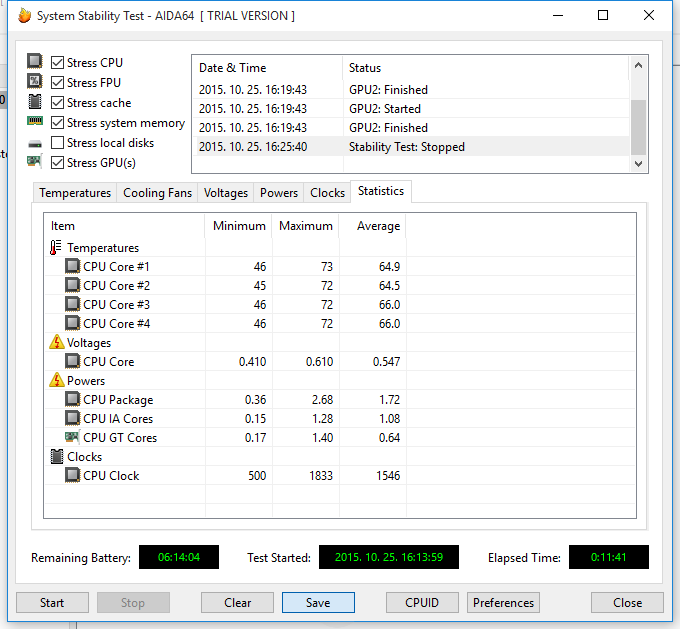Click the Maximum column header
Viewport: 680px width, 629px height.
tap(305, 226)
